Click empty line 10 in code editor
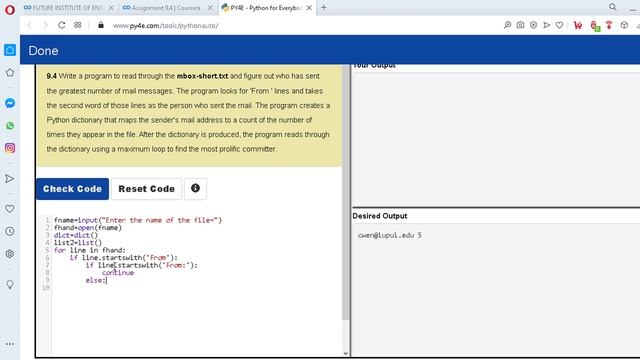This screenshot has height=360, width=640. 196,288
